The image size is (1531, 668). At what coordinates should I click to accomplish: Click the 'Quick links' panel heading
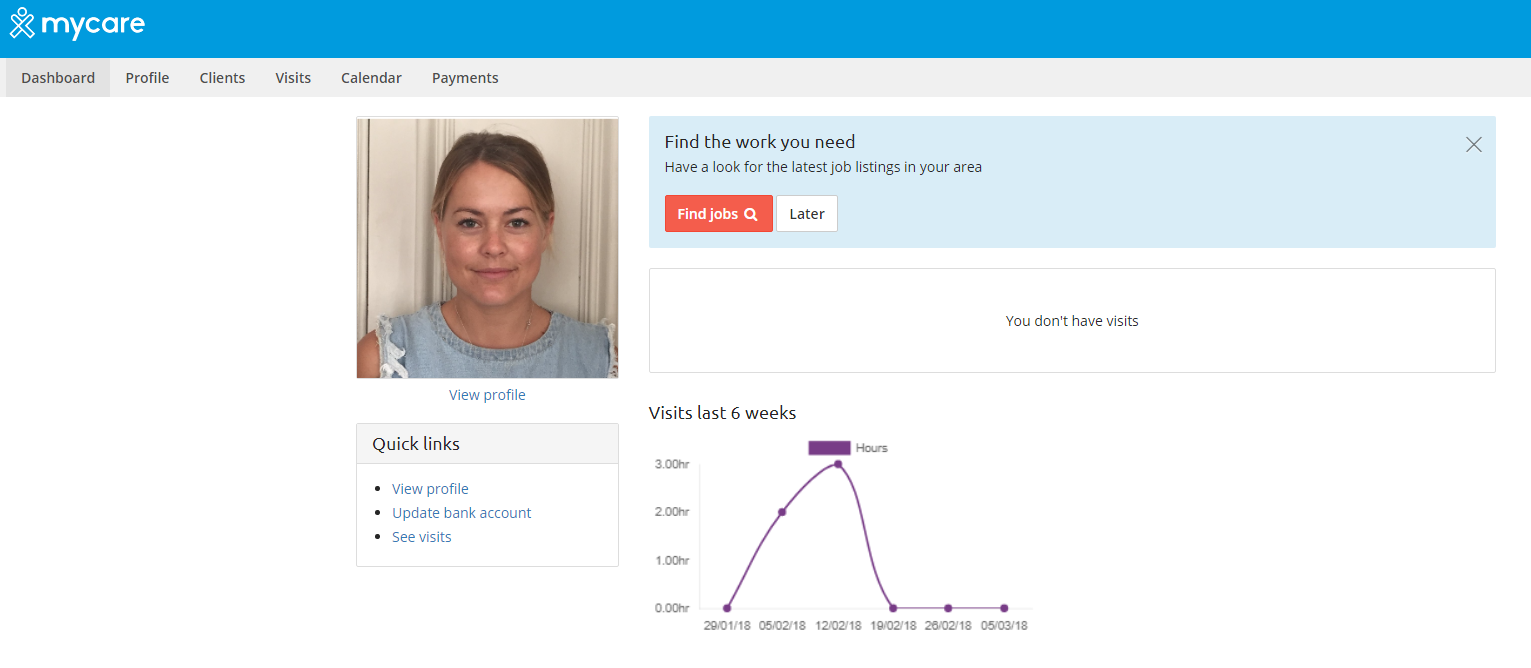click(416, 444)
